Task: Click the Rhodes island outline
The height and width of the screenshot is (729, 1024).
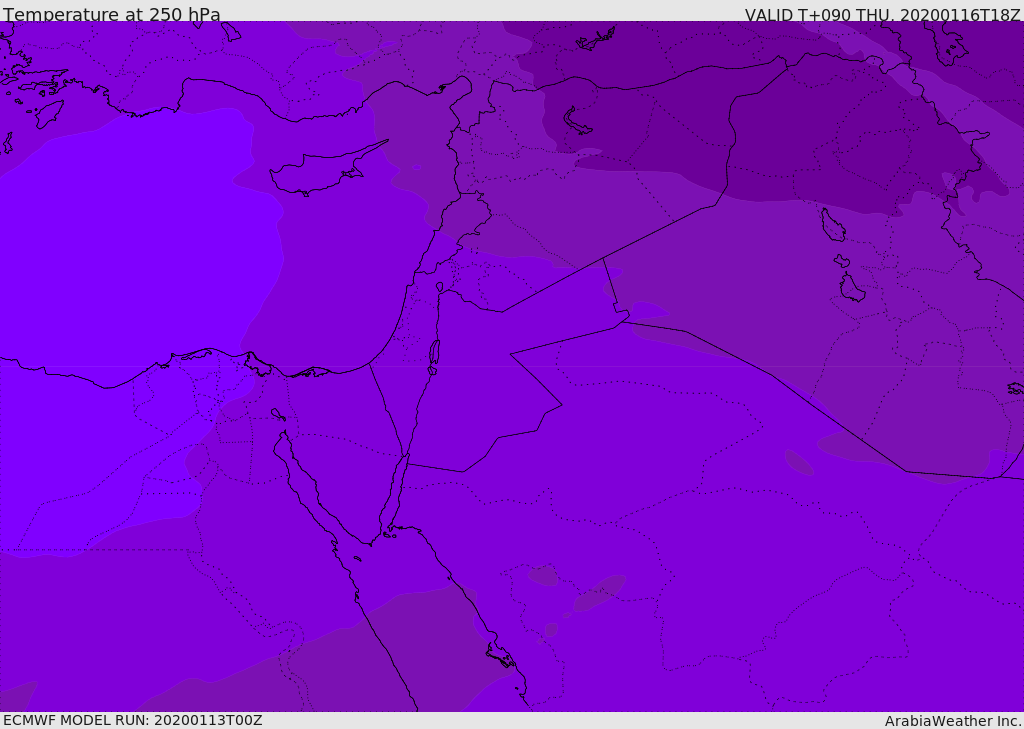Action: (x=49, y=114)
